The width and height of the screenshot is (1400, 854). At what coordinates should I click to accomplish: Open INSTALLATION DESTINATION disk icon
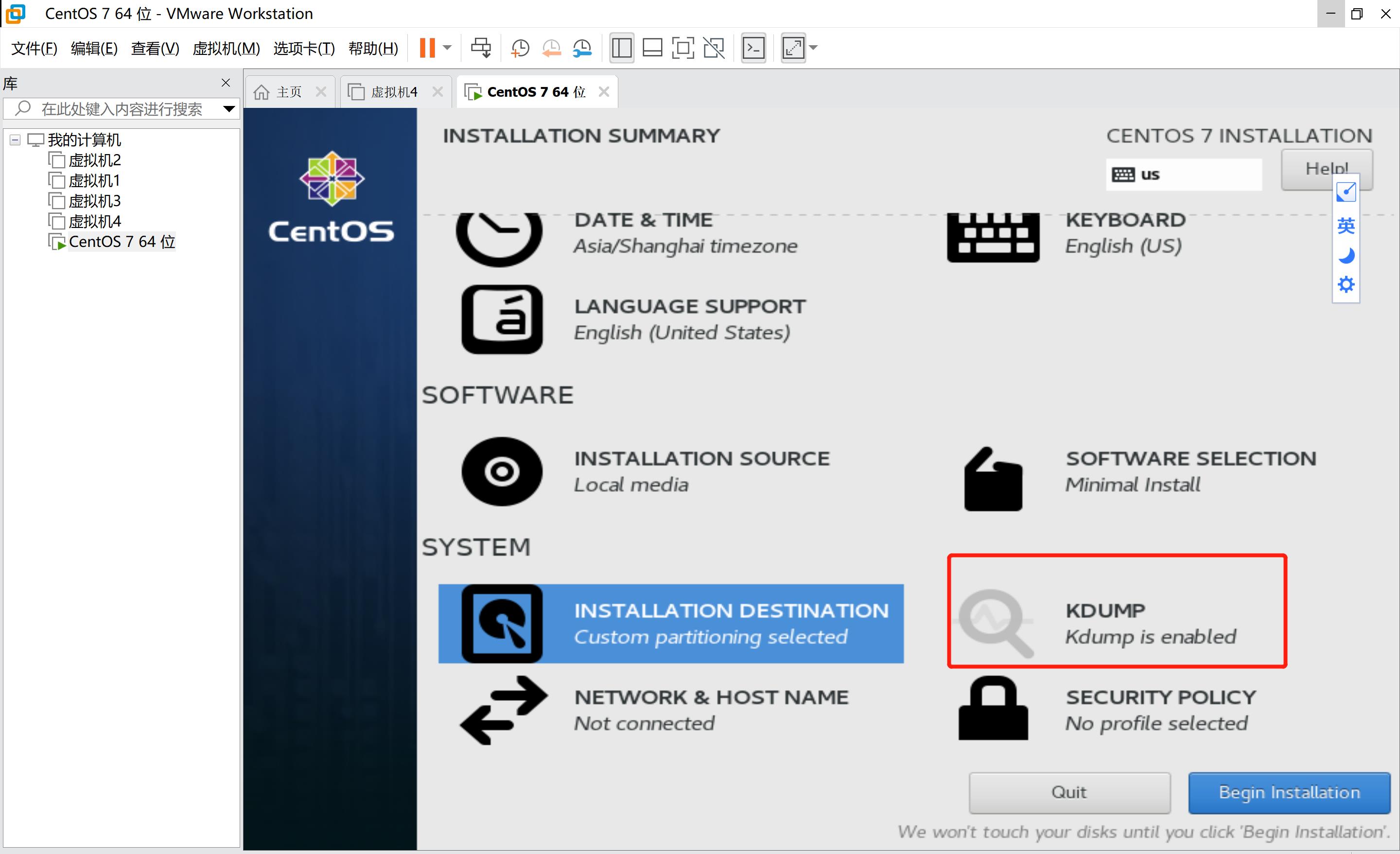pyautogui.click(x=502, y=623)
